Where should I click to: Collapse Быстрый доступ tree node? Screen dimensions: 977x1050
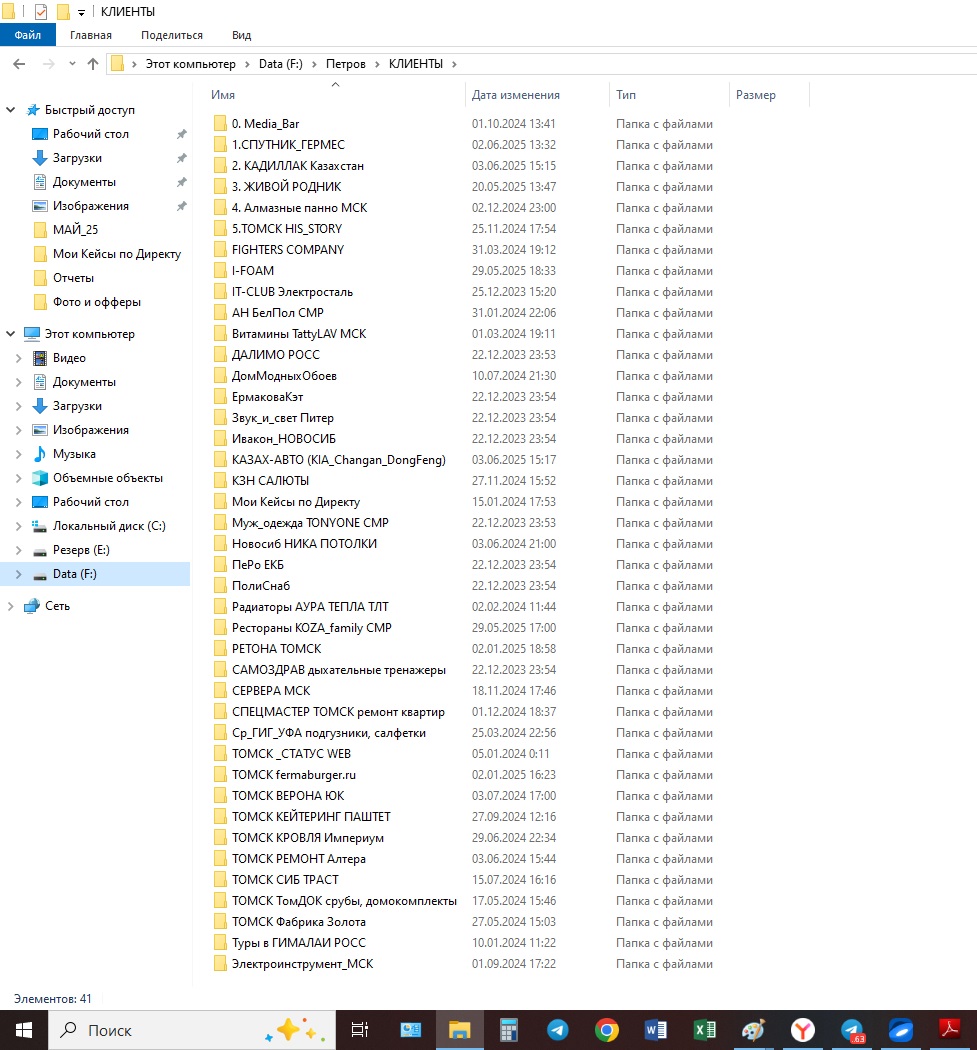pyautogui.click(x=11, y=110)
